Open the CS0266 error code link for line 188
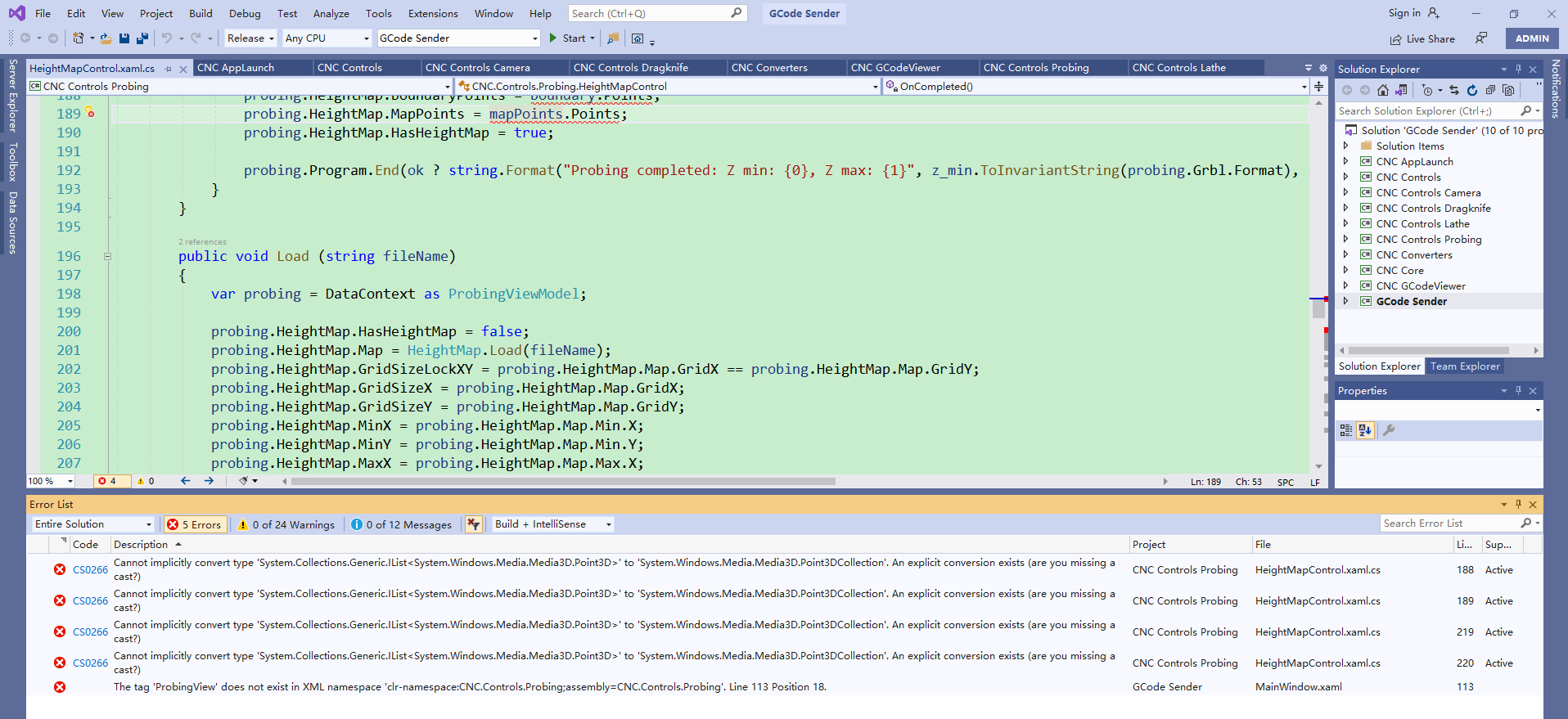1568x719 pixels. [90, 570]
